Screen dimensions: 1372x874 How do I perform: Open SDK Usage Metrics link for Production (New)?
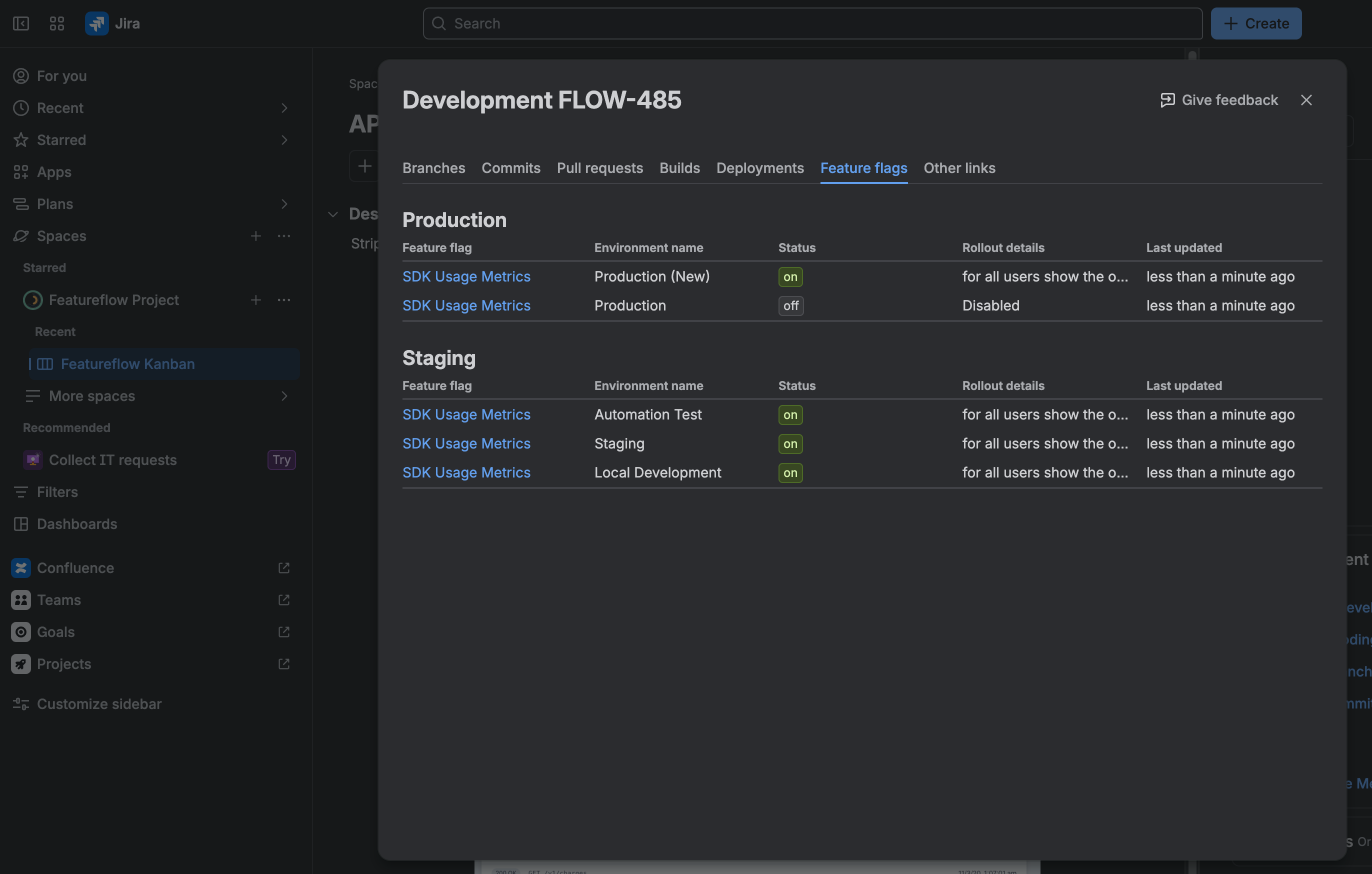pos(466,276)
